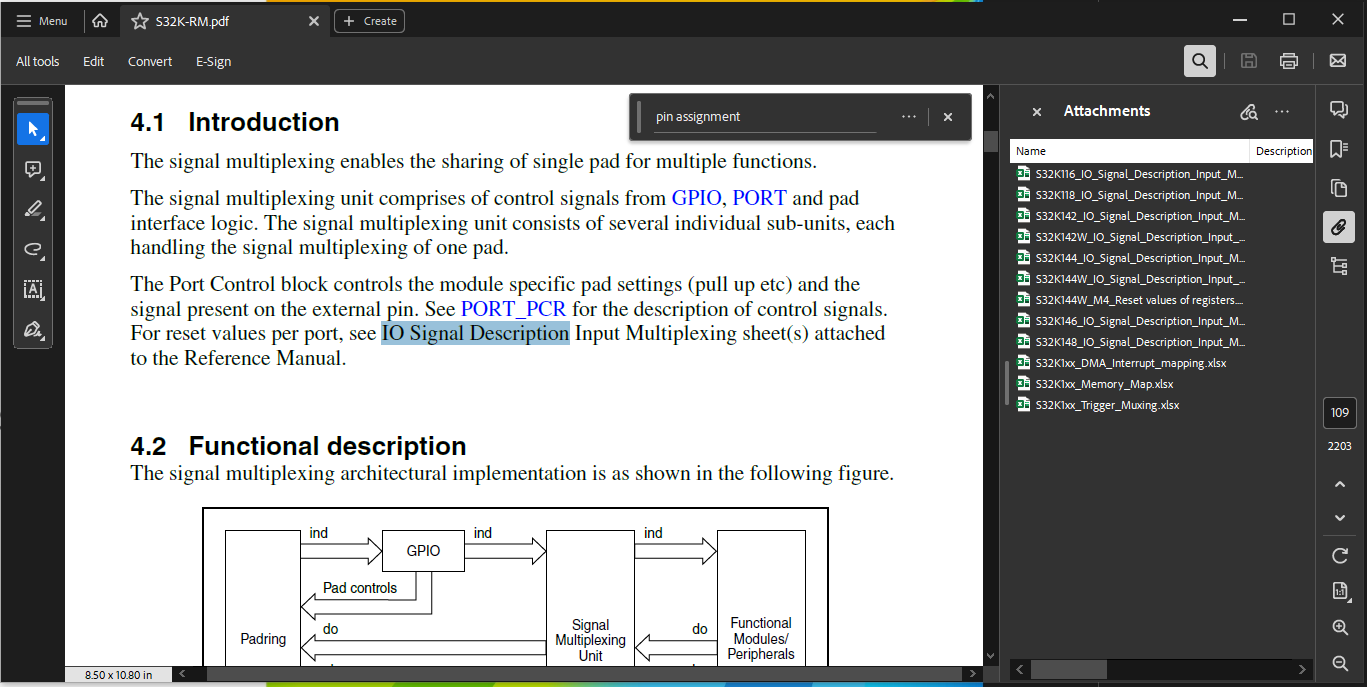This screenshot has width=1367, height=687.
Task: Select the arrow selection tool
Action: [33, 128]
